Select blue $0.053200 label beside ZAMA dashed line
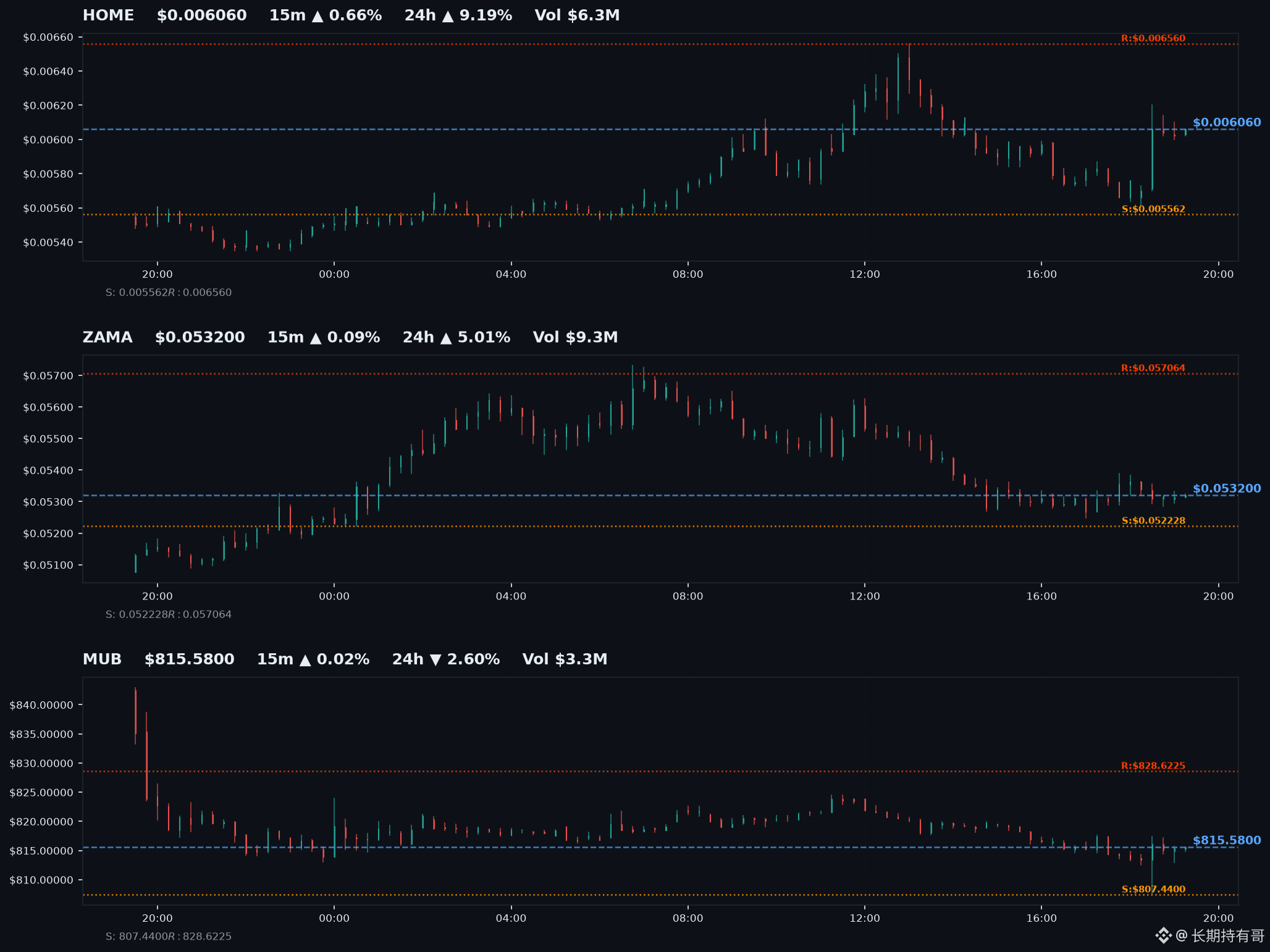Screen dimensions: 1270x952 tap(1227, 488)
